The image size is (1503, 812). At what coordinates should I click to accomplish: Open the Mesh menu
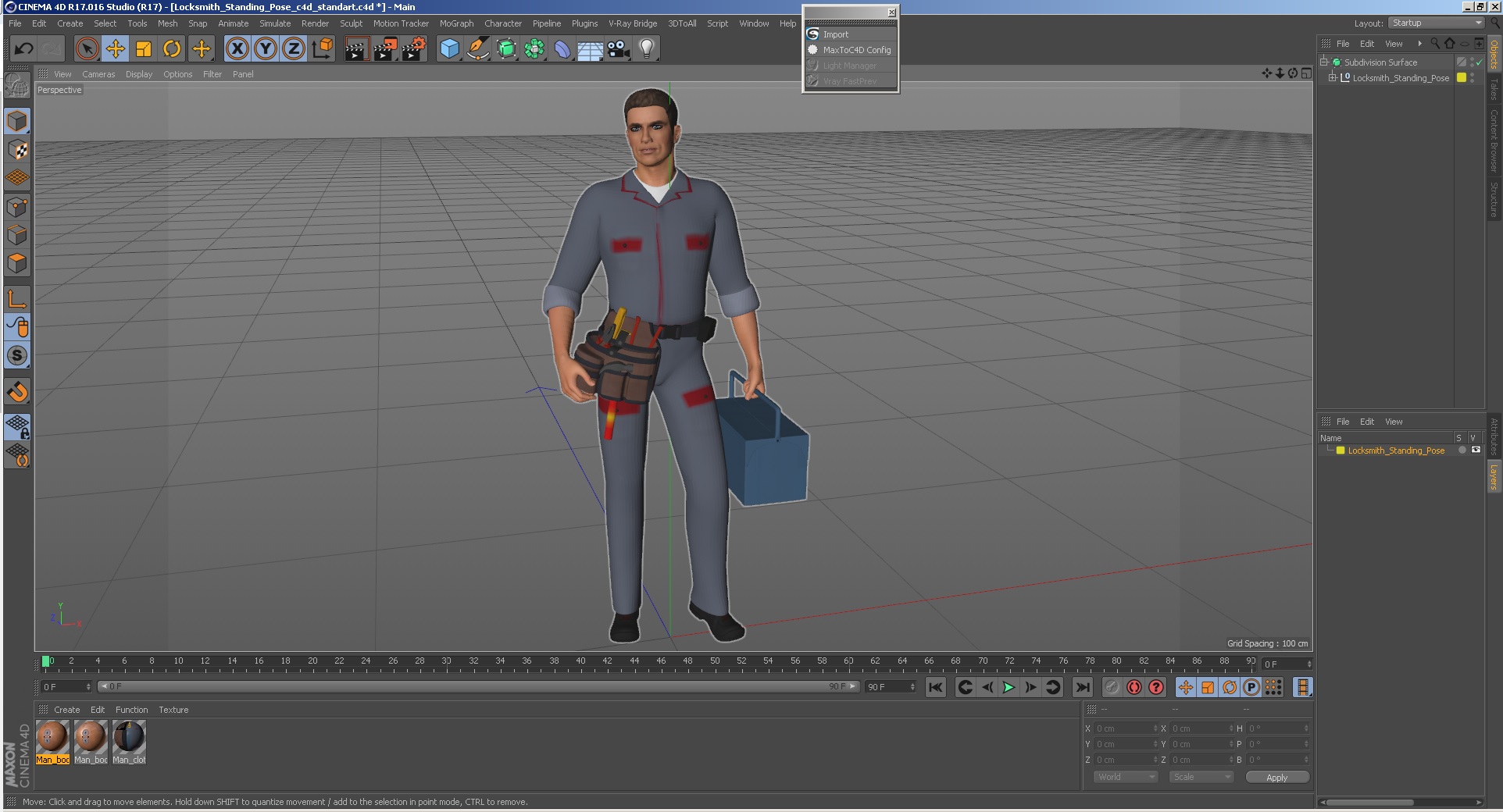(x=167, y=23)
